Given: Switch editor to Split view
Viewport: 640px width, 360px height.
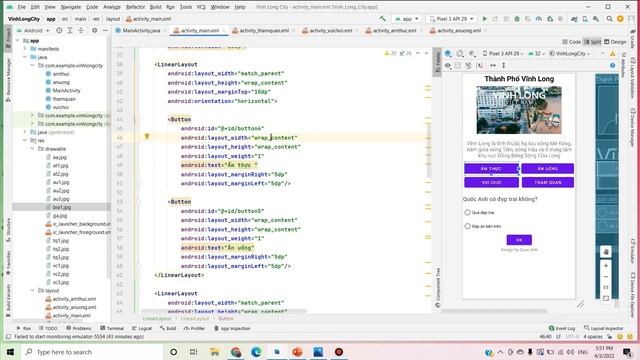Looking at the screenshot, I should click(x=593, y=42).
